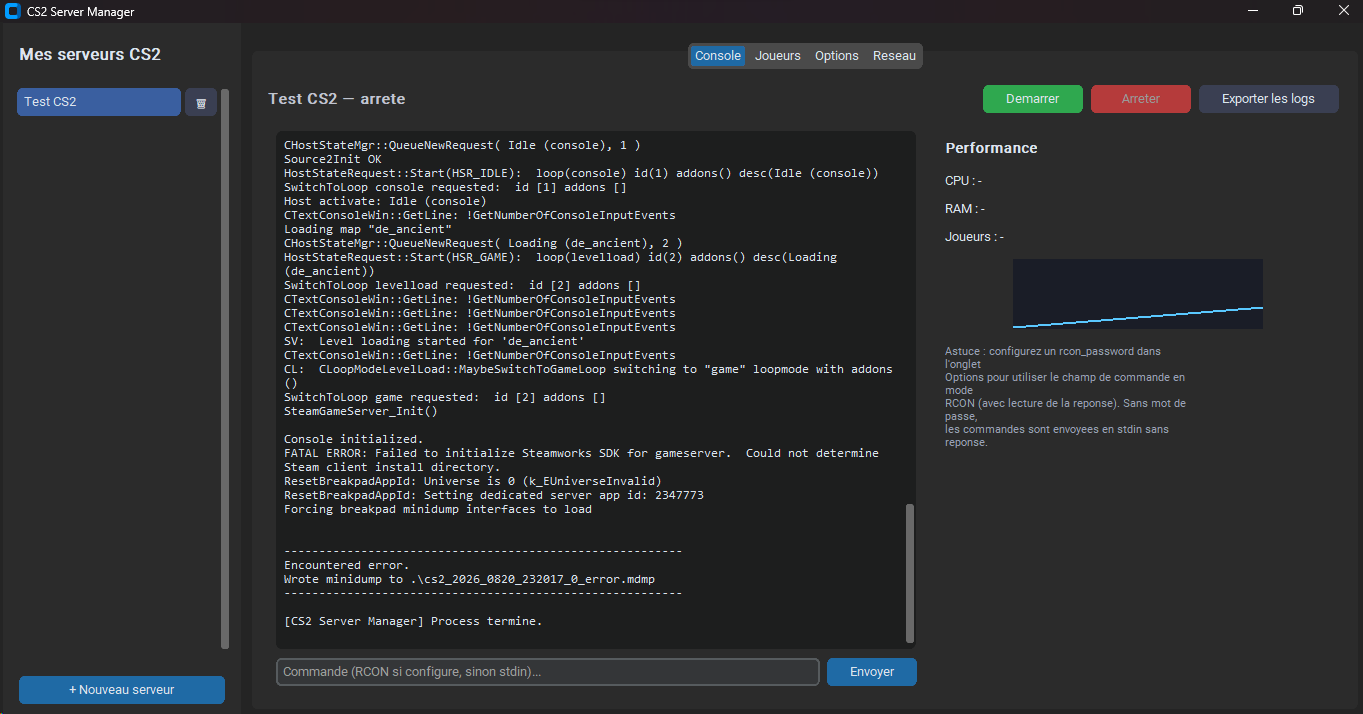
Task: Click the 'Wrote minidump' log line
Action: coord(469,579)
